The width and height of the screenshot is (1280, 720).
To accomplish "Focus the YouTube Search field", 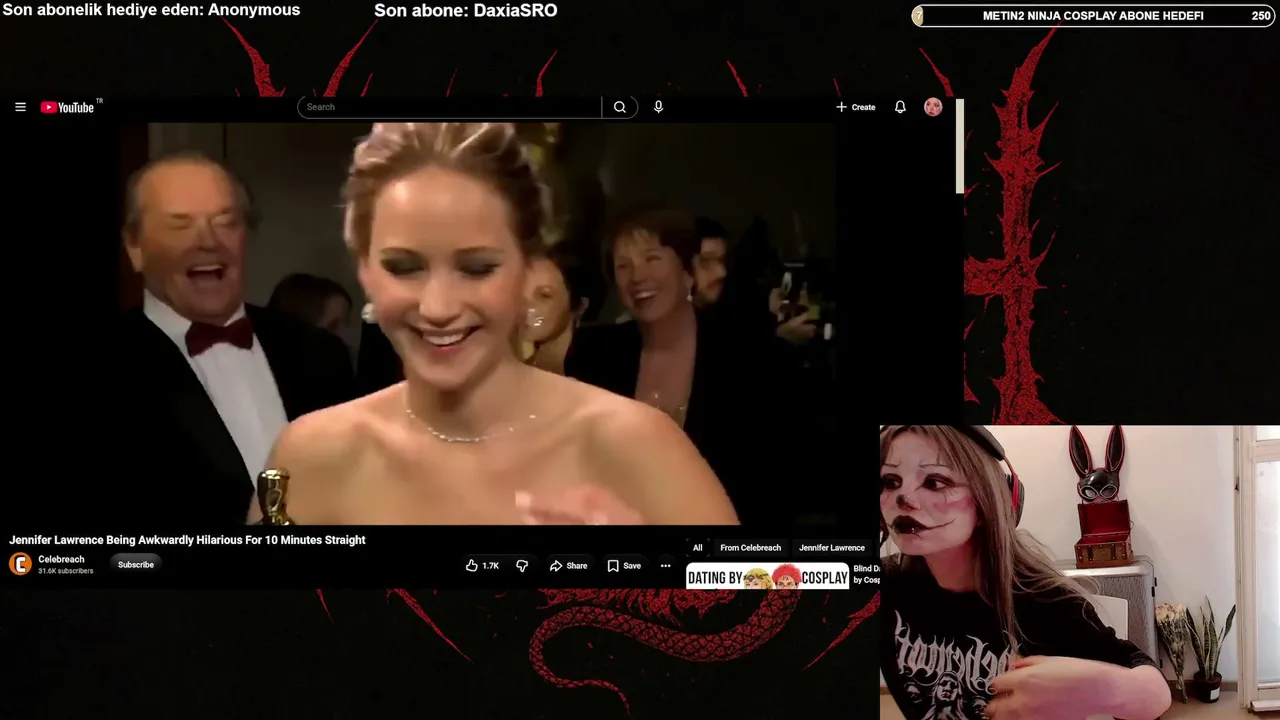I will 450,107.
